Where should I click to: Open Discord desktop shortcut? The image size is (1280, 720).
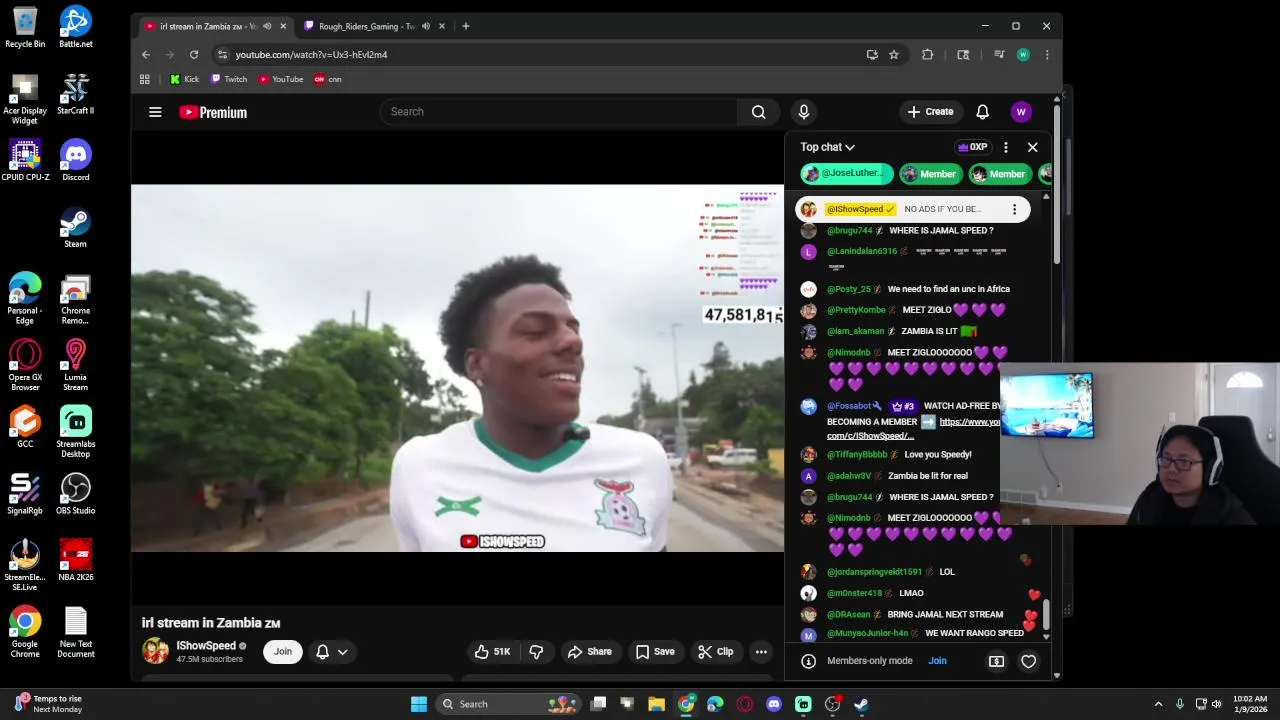coord(75,160)
